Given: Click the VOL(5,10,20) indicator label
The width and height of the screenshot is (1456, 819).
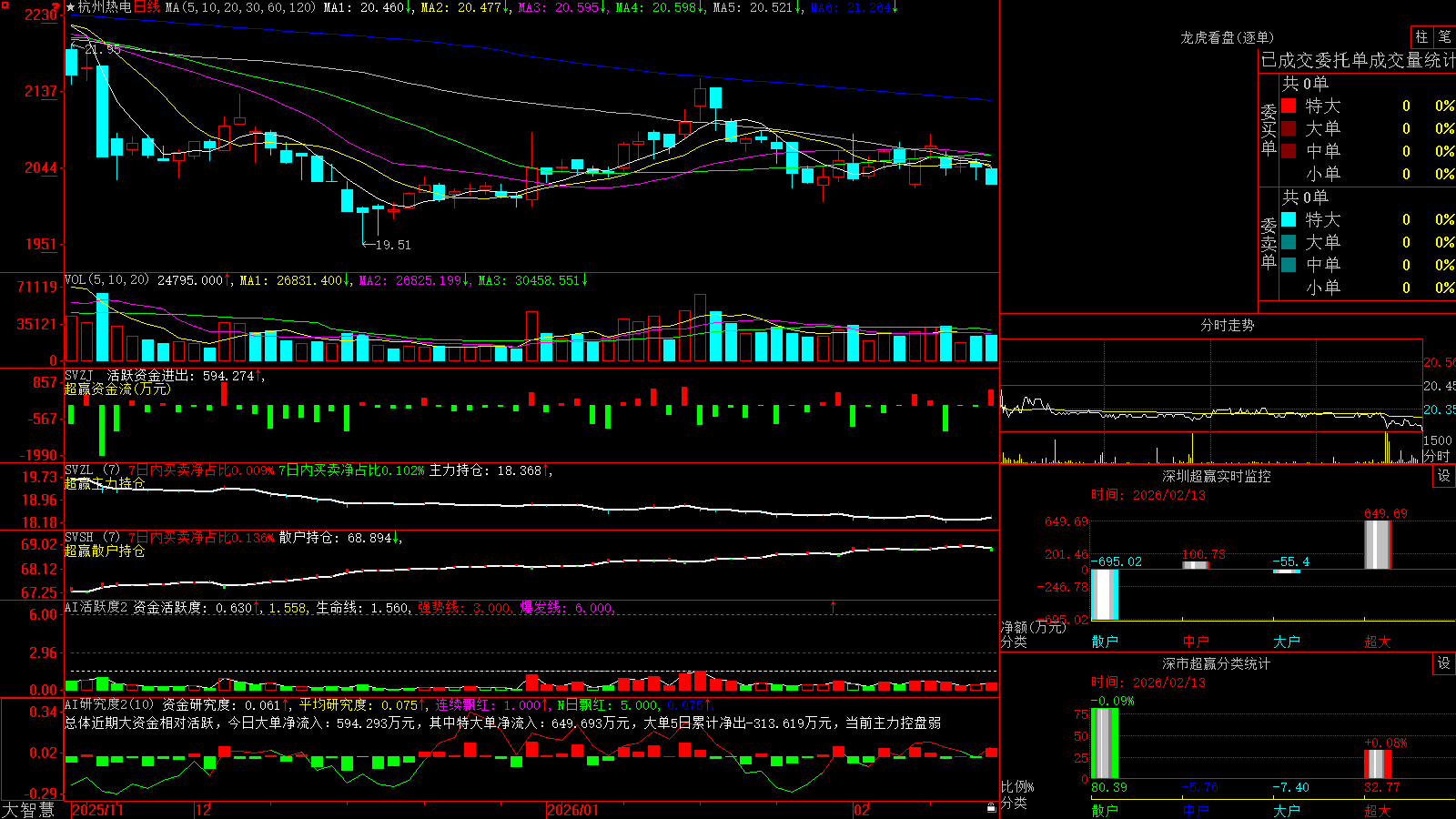Looking at the screenshot, I should coord(106,280).
